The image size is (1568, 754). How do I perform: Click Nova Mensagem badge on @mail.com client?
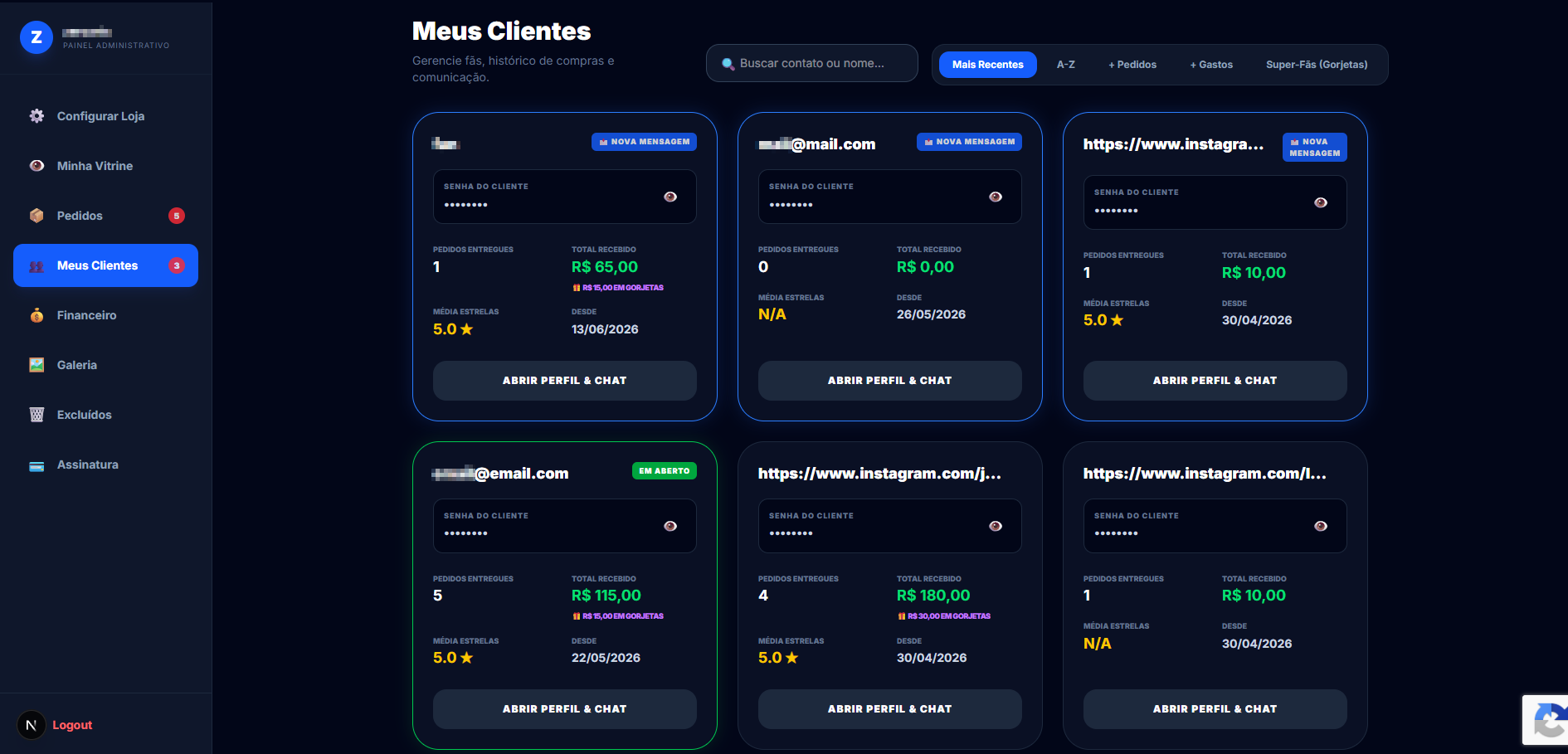pyautogui.click(x=969, y=142)
